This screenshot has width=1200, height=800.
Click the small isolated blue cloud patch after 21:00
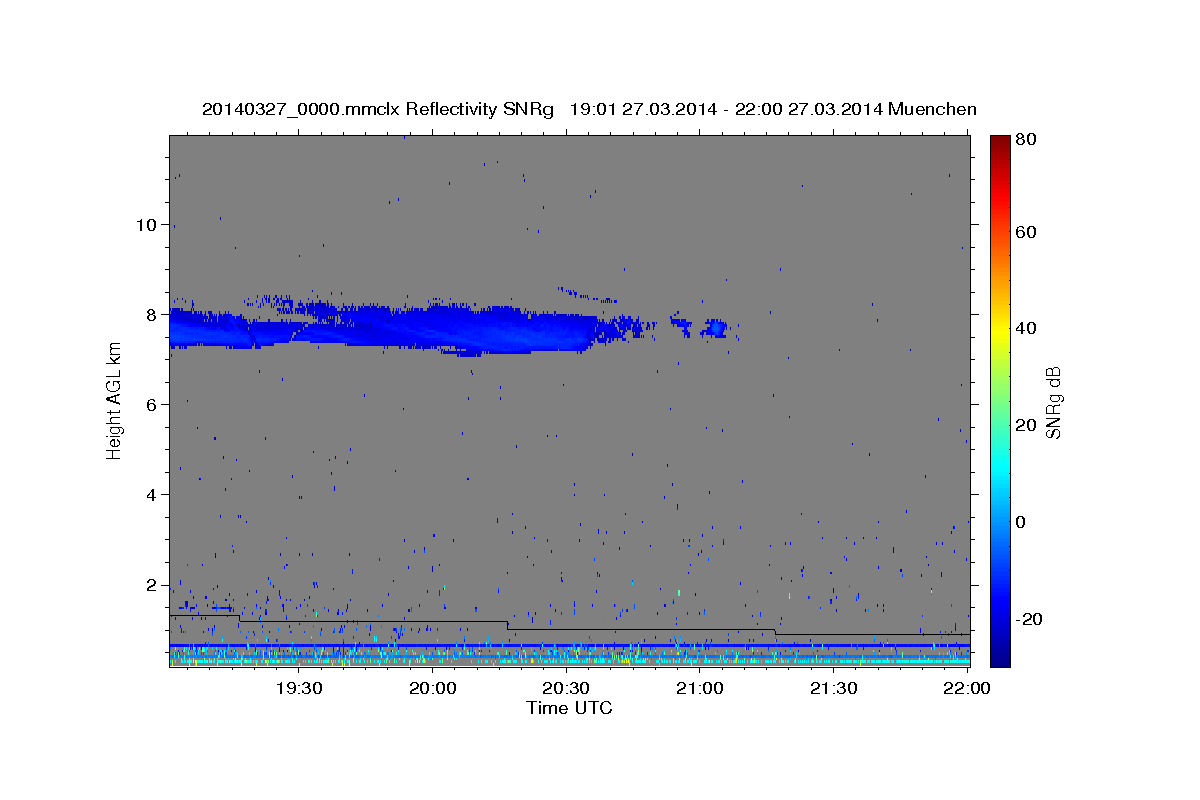[x=716, y=328]
